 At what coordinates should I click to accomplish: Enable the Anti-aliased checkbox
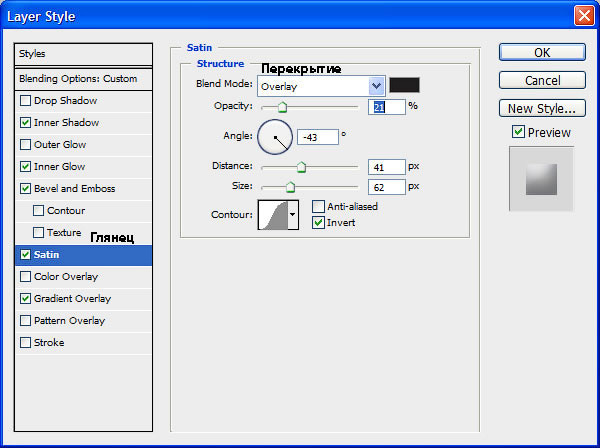click(318, 206)
